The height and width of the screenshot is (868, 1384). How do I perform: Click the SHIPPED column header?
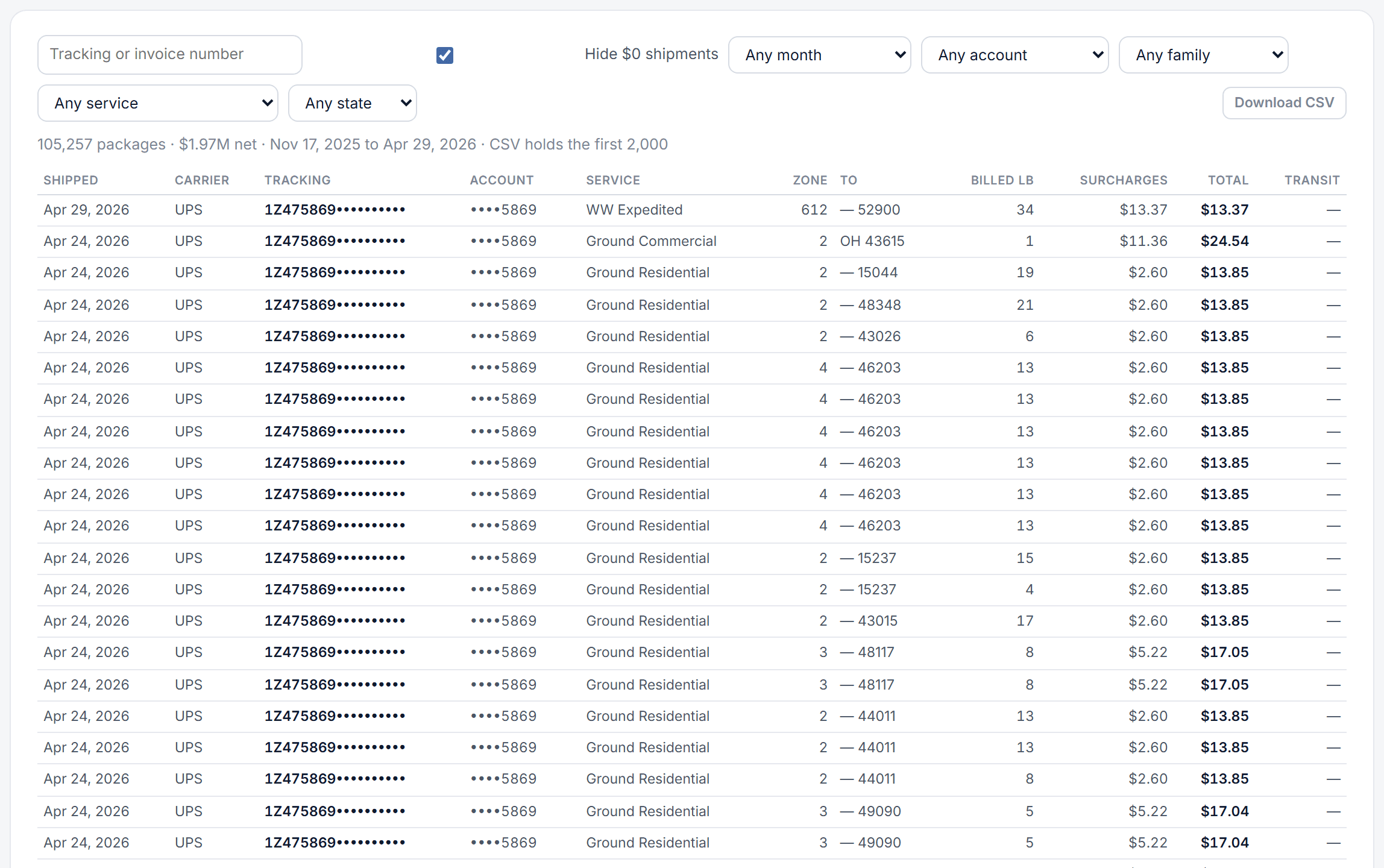point(71,180)
